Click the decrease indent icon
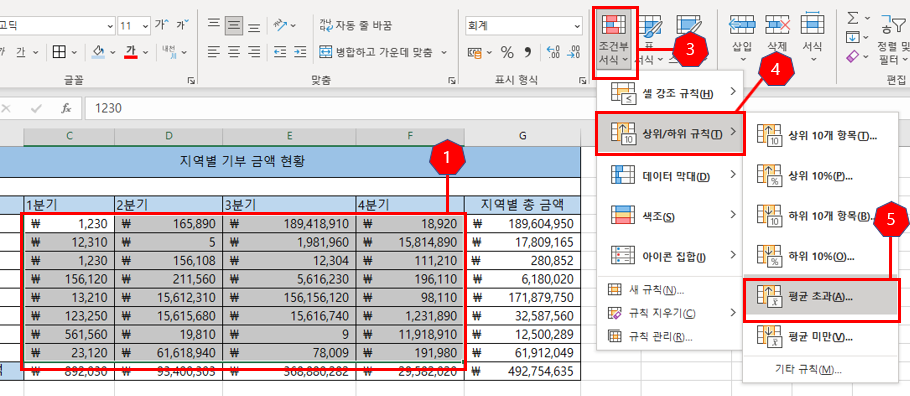 (x=280, y=52)
